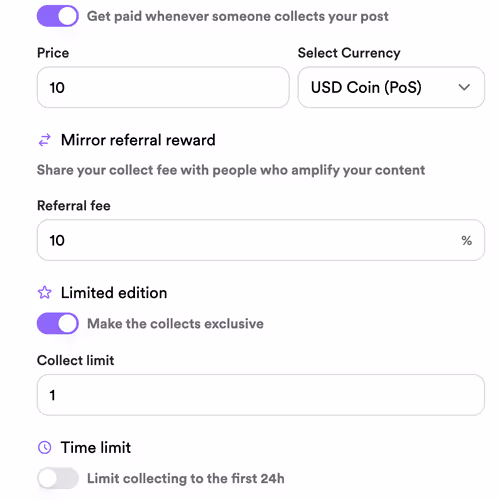Click the 'Get paid whenever someone collects' label

pyautogui.click(x=238, y=16)
